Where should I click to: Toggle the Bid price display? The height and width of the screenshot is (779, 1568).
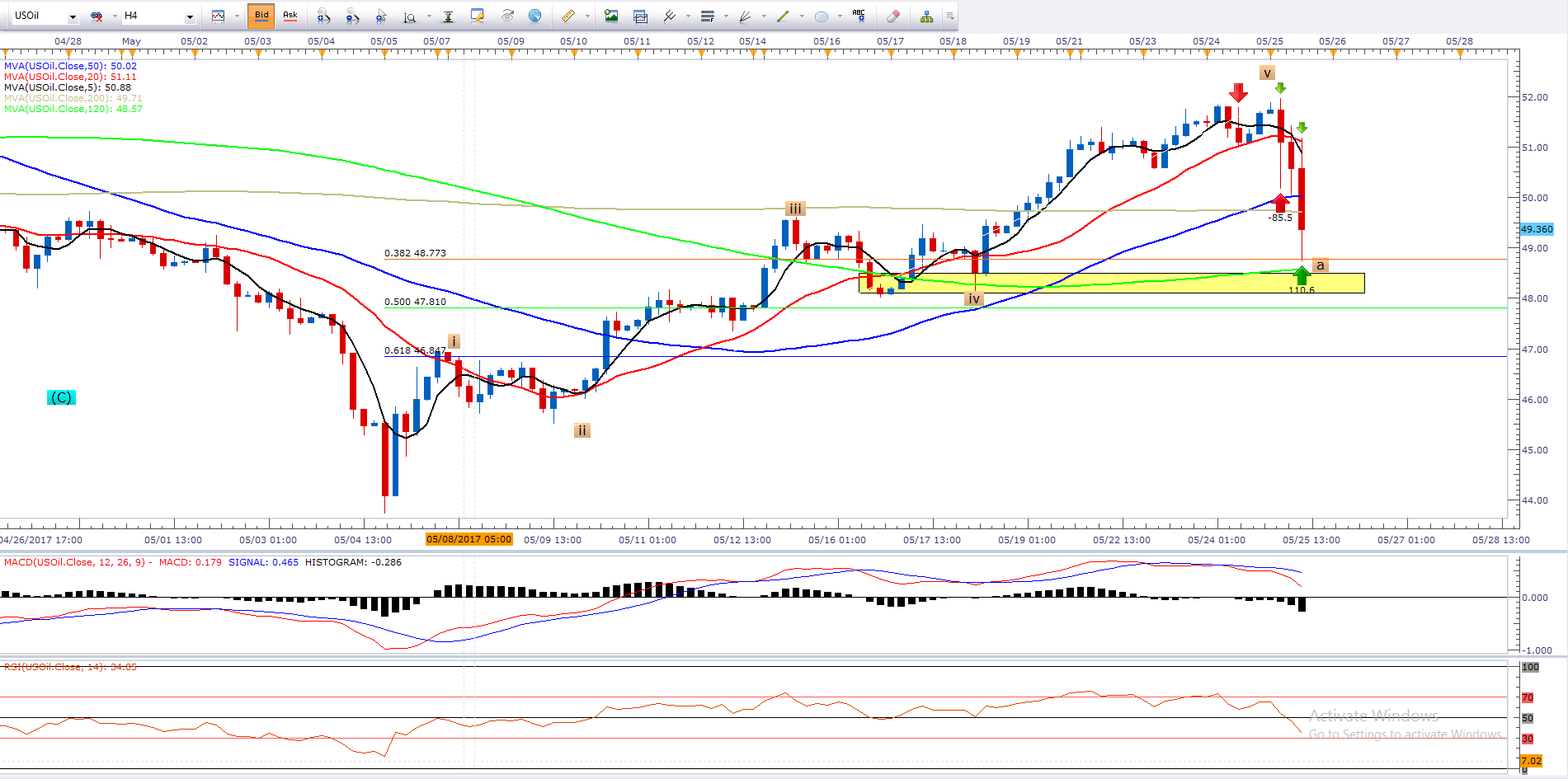pos(261,16)
